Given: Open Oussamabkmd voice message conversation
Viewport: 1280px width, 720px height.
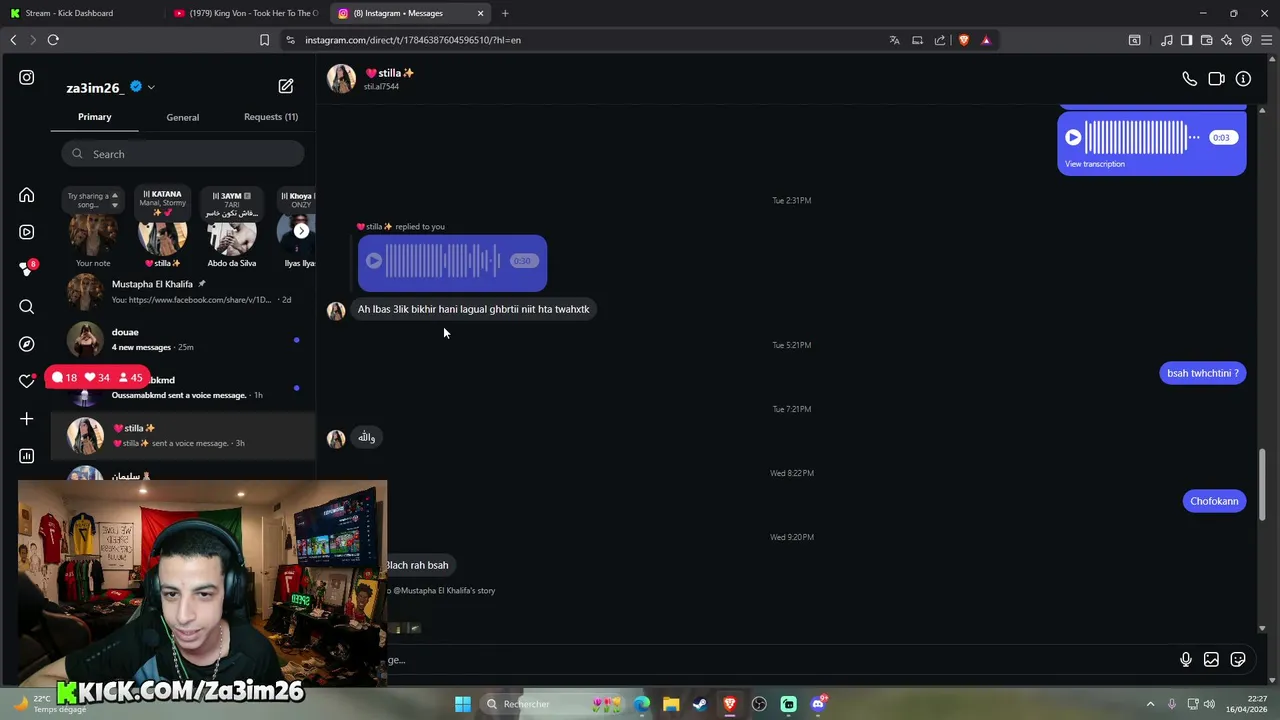Looking at the screenshot, I should tap(183, 387).
